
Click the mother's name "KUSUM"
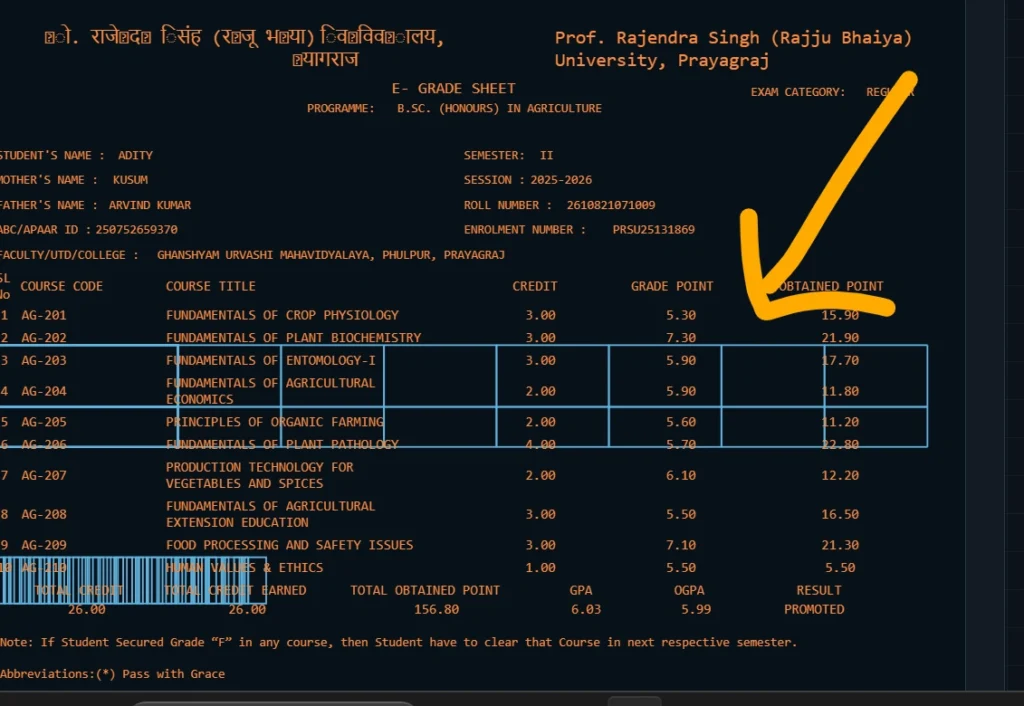tap(130, 180)
